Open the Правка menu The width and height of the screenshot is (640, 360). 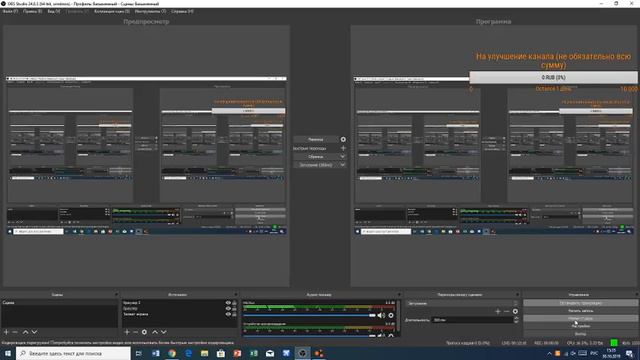(x=33, y=11)
